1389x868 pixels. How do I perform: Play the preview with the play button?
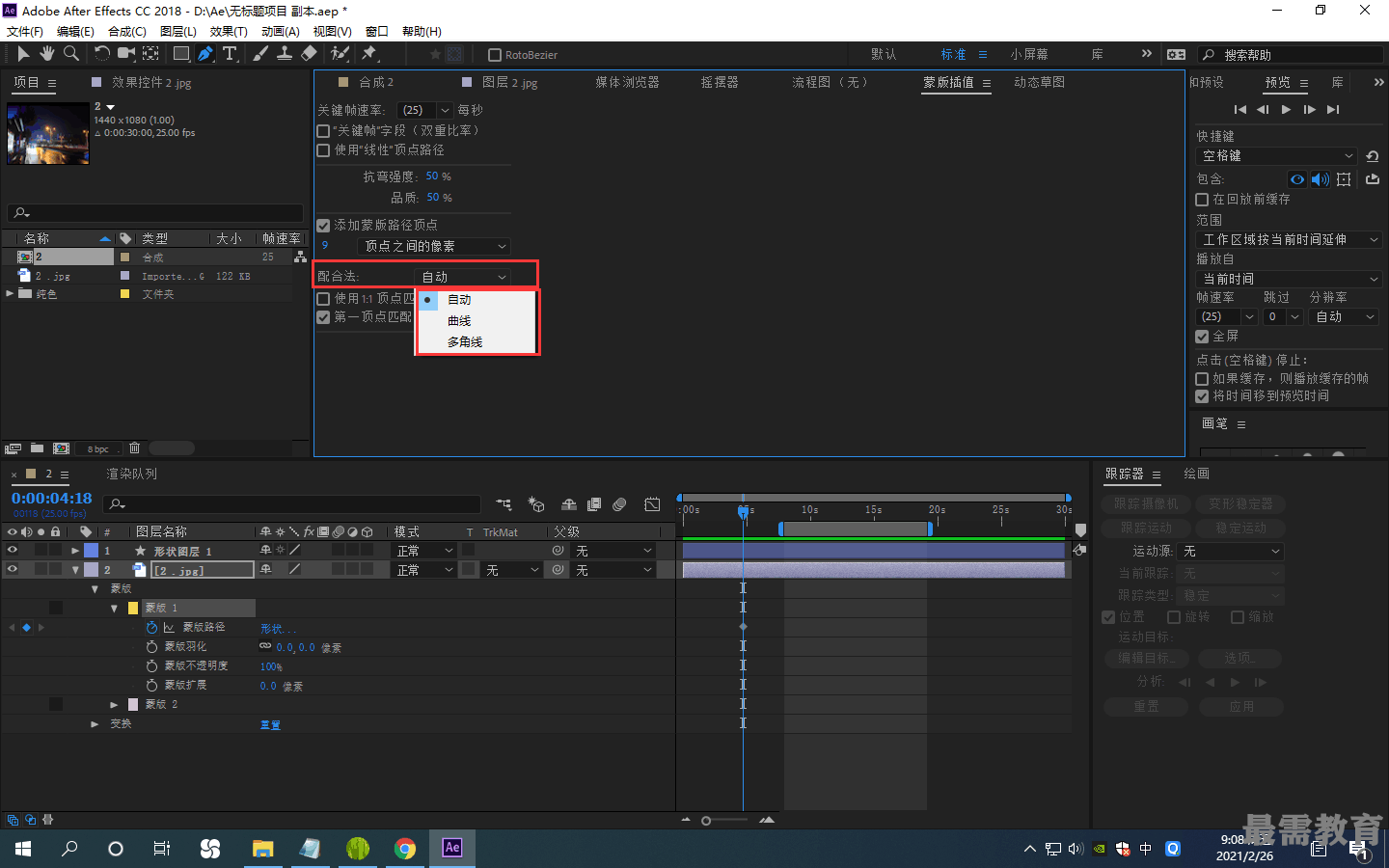coord(1286,110)
